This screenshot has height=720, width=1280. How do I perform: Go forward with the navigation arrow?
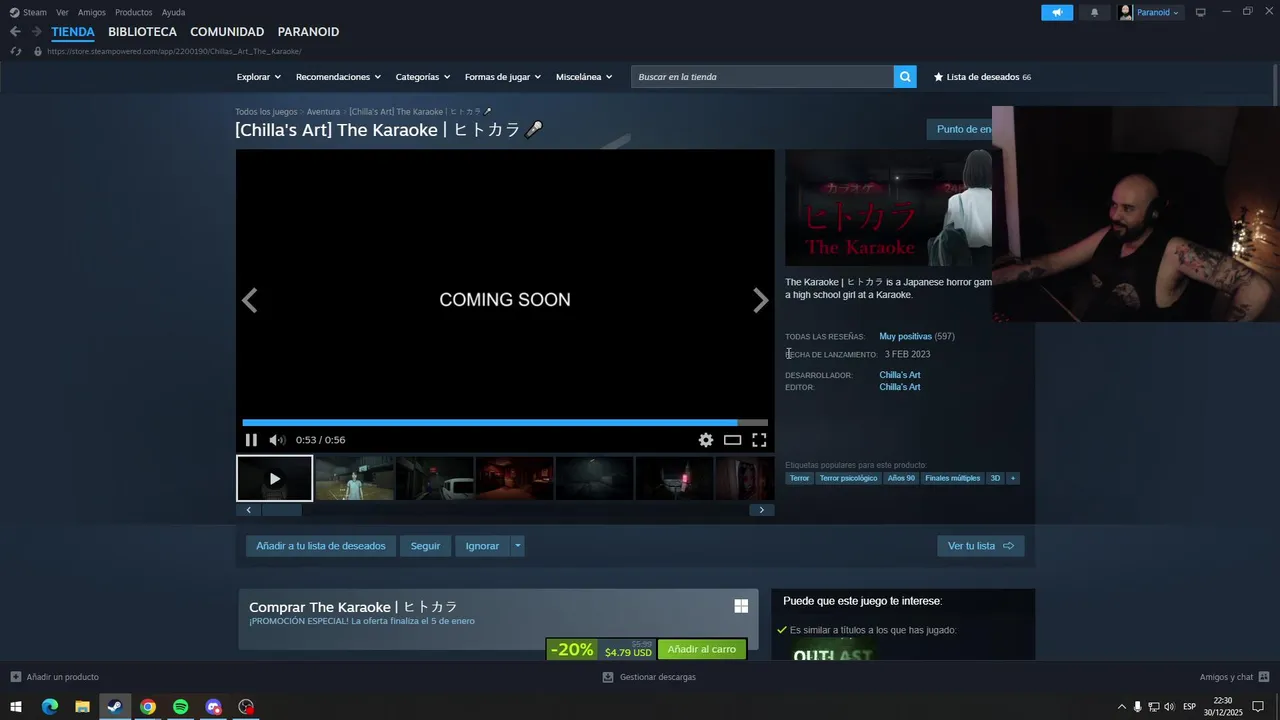pos(36,32)
